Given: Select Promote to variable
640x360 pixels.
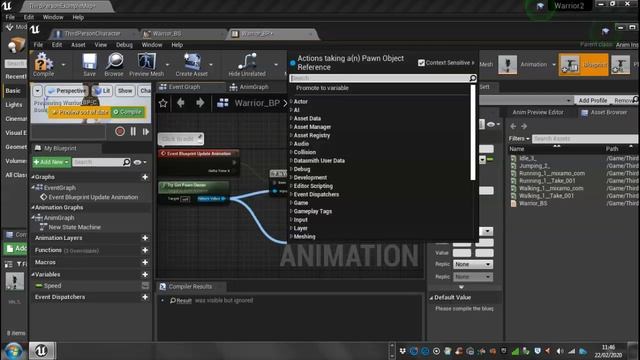Looking at the screenshot, I should [x=322, y=88].
